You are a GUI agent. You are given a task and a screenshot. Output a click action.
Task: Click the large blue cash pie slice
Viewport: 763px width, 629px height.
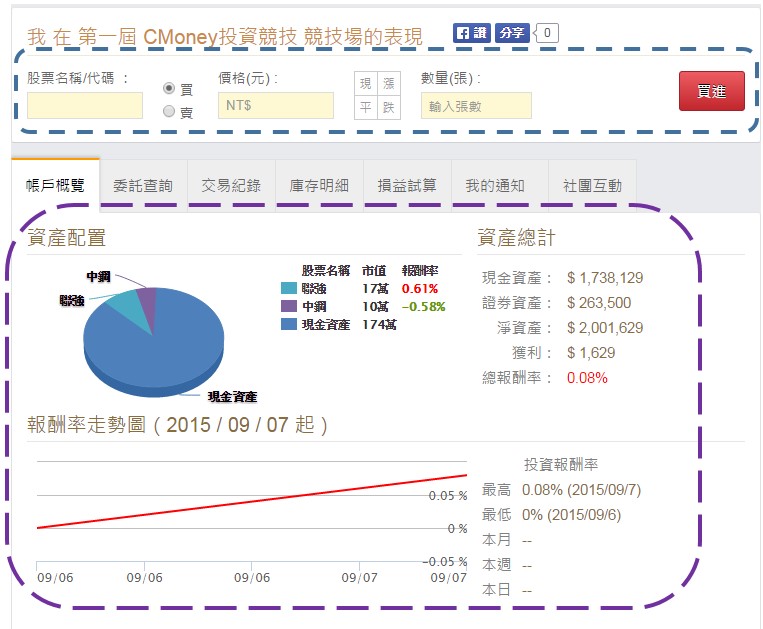pyautogui.click(x=156, y=355)
